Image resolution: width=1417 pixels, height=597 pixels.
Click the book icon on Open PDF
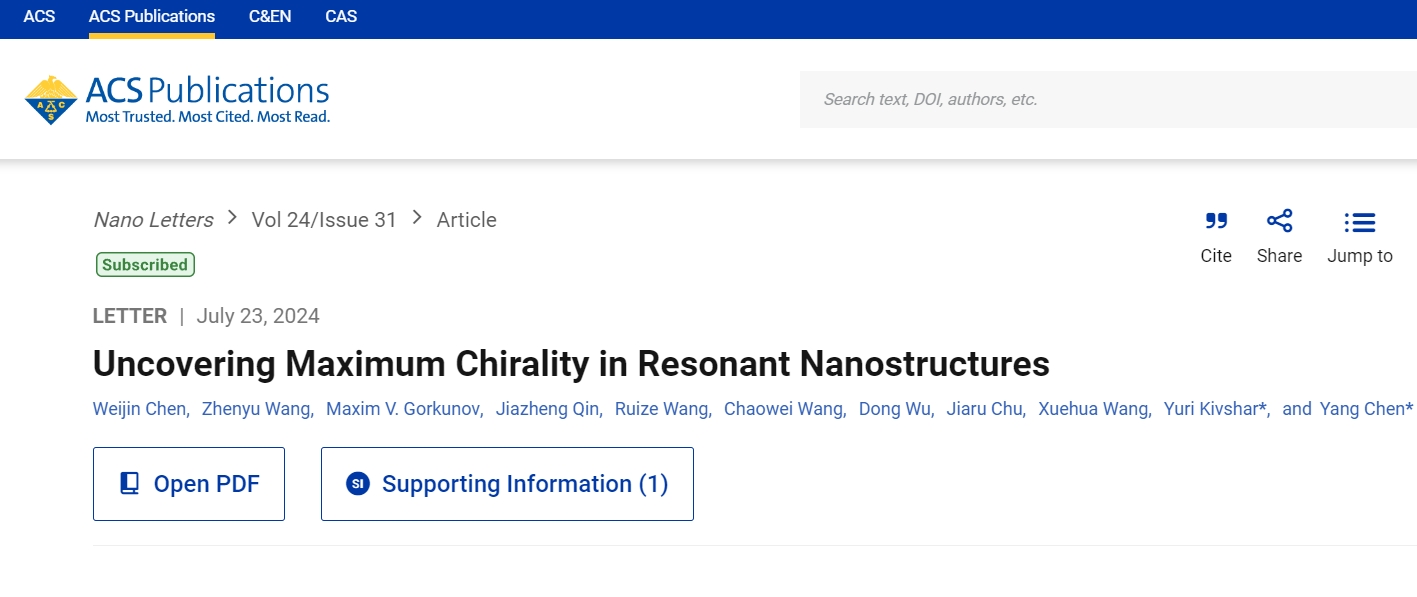[x=130, y=484]
